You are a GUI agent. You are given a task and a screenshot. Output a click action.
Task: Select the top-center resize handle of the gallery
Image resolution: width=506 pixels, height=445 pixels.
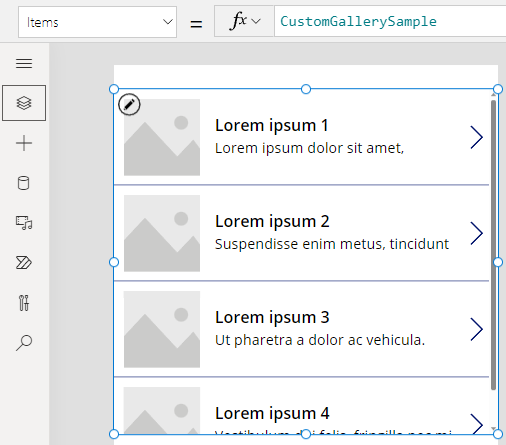306,89
